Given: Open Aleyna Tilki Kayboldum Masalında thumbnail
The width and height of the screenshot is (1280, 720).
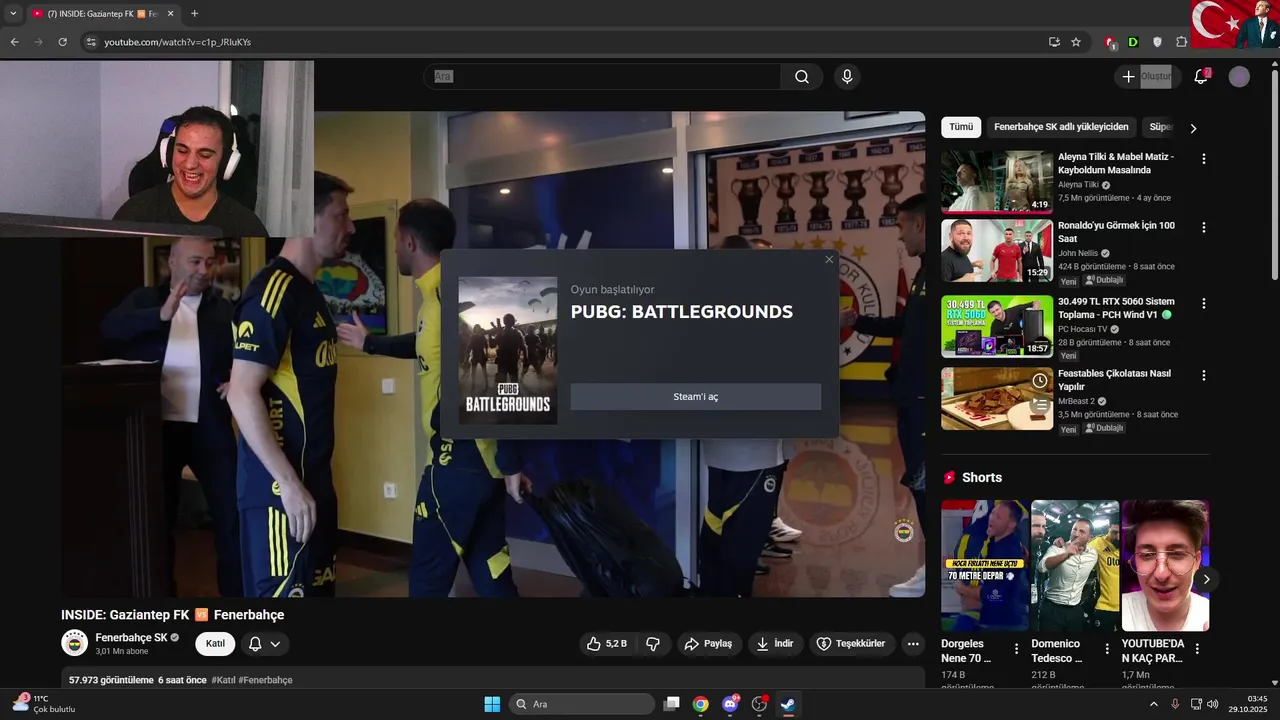Looking at the screenshot, I should [x=997, y=182].
